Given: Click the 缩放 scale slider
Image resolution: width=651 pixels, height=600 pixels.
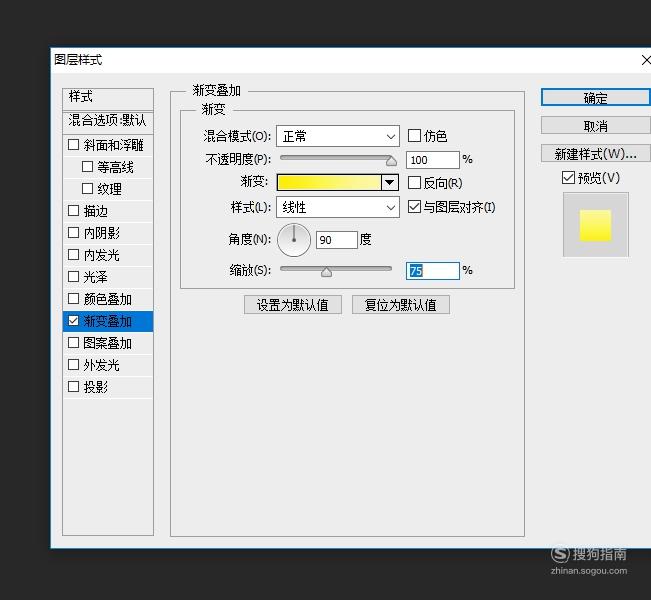Looking at the screenshot, I should tap(336, 270).
